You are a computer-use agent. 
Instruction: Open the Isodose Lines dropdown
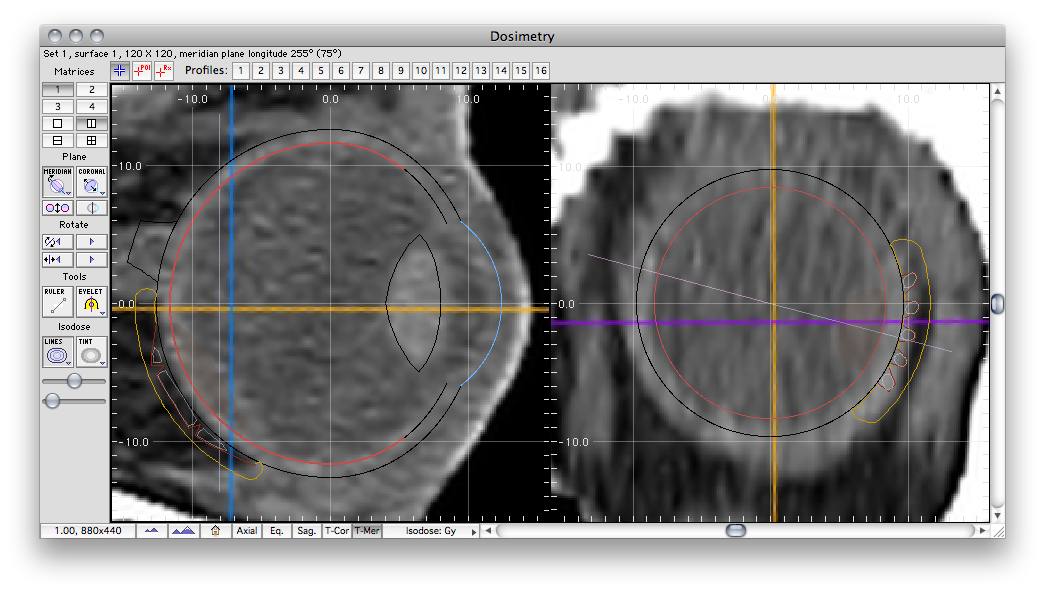[x=57, y=352]
